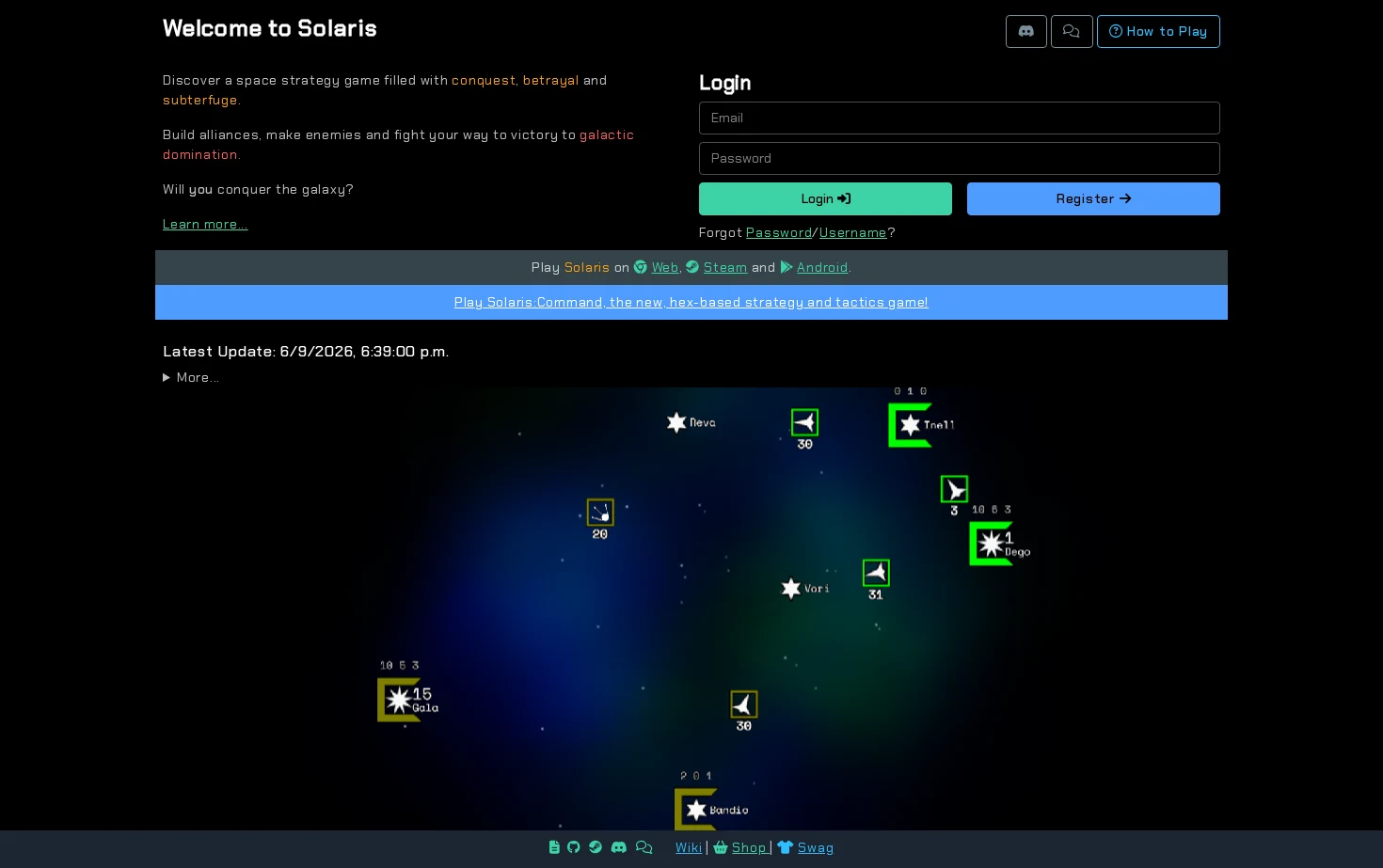Image resolution: width=1383 pixels, height=868 pixels.
Task: Click the shopping basket icon in the footer
Action: (721, 847)
